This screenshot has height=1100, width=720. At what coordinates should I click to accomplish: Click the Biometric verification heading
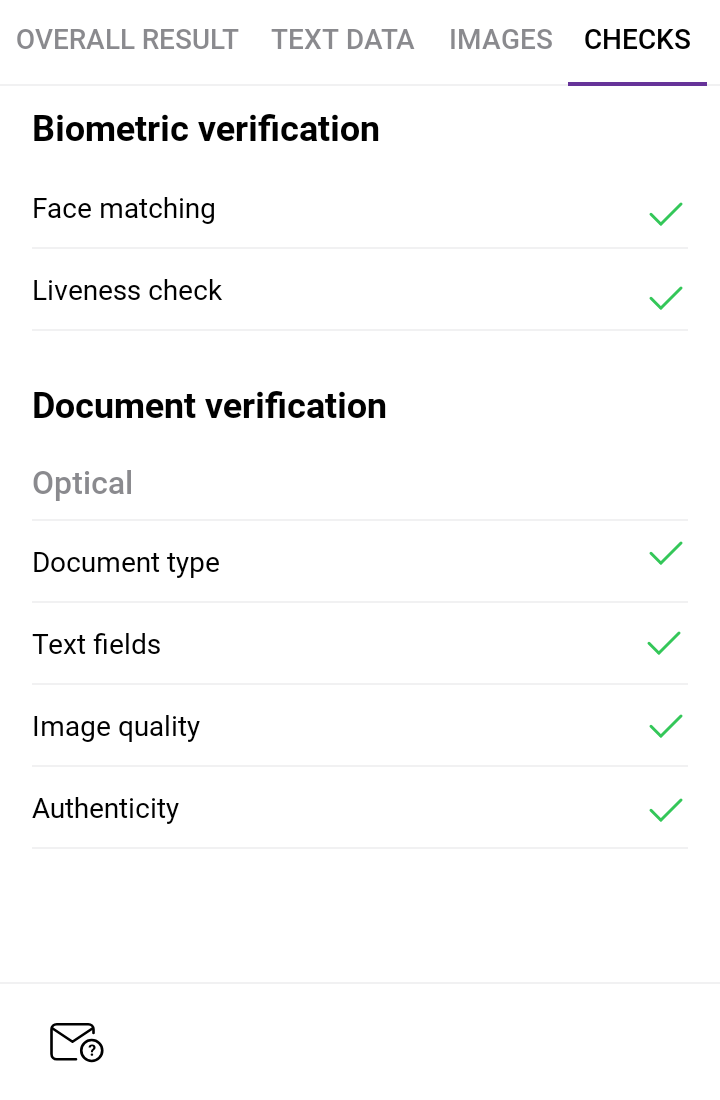click(x=206, y=130)
